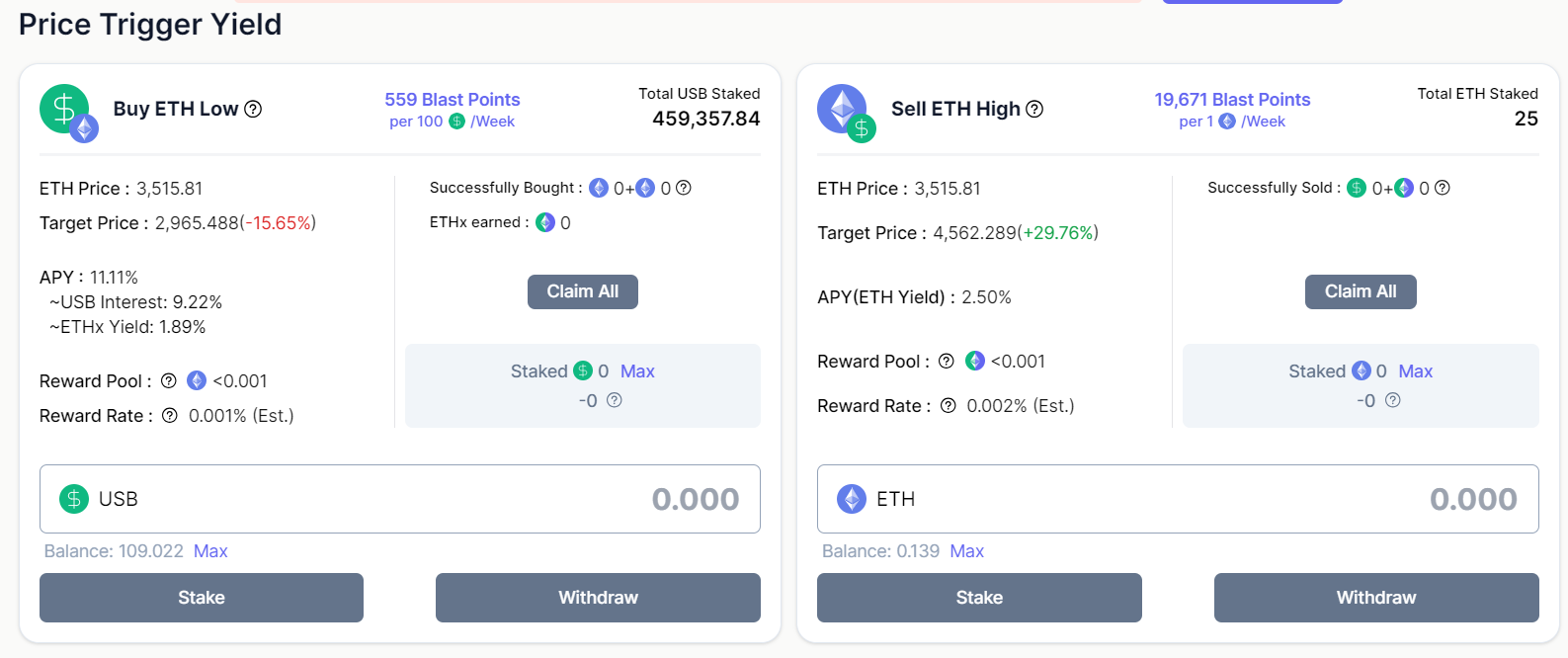1568x658 pixels.
Task: Click help icon next to Buy ETH Low
Action: [253, 109]
